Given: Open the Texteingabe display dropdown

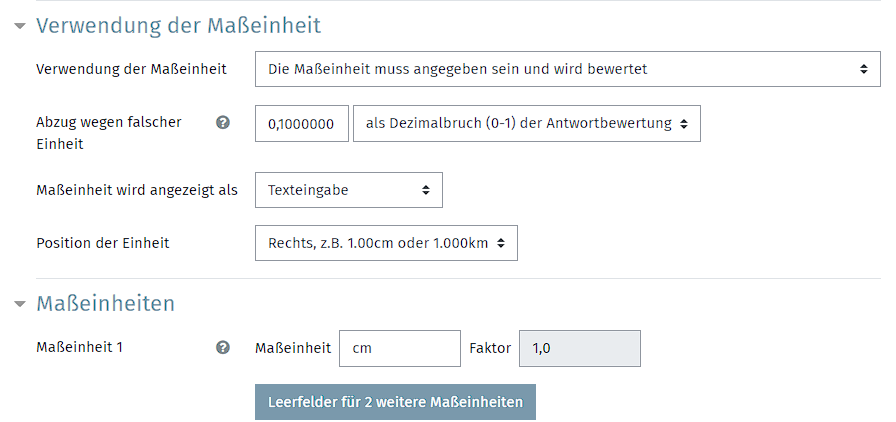Looking at the screenshot, I should click(x=349, y=190).
